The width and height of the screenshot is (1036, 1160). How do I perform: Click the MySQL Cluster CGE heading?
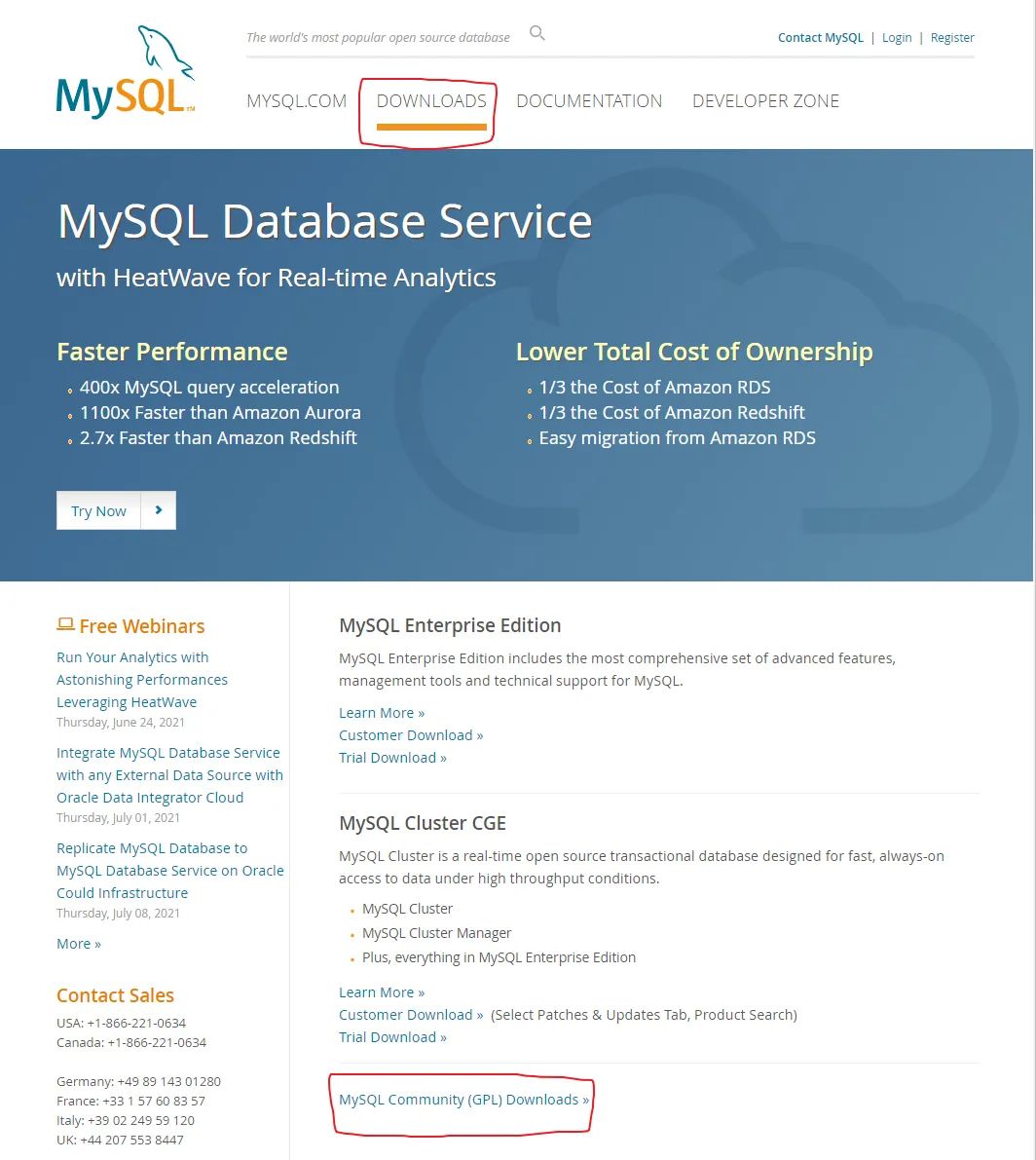coord(423,823)
